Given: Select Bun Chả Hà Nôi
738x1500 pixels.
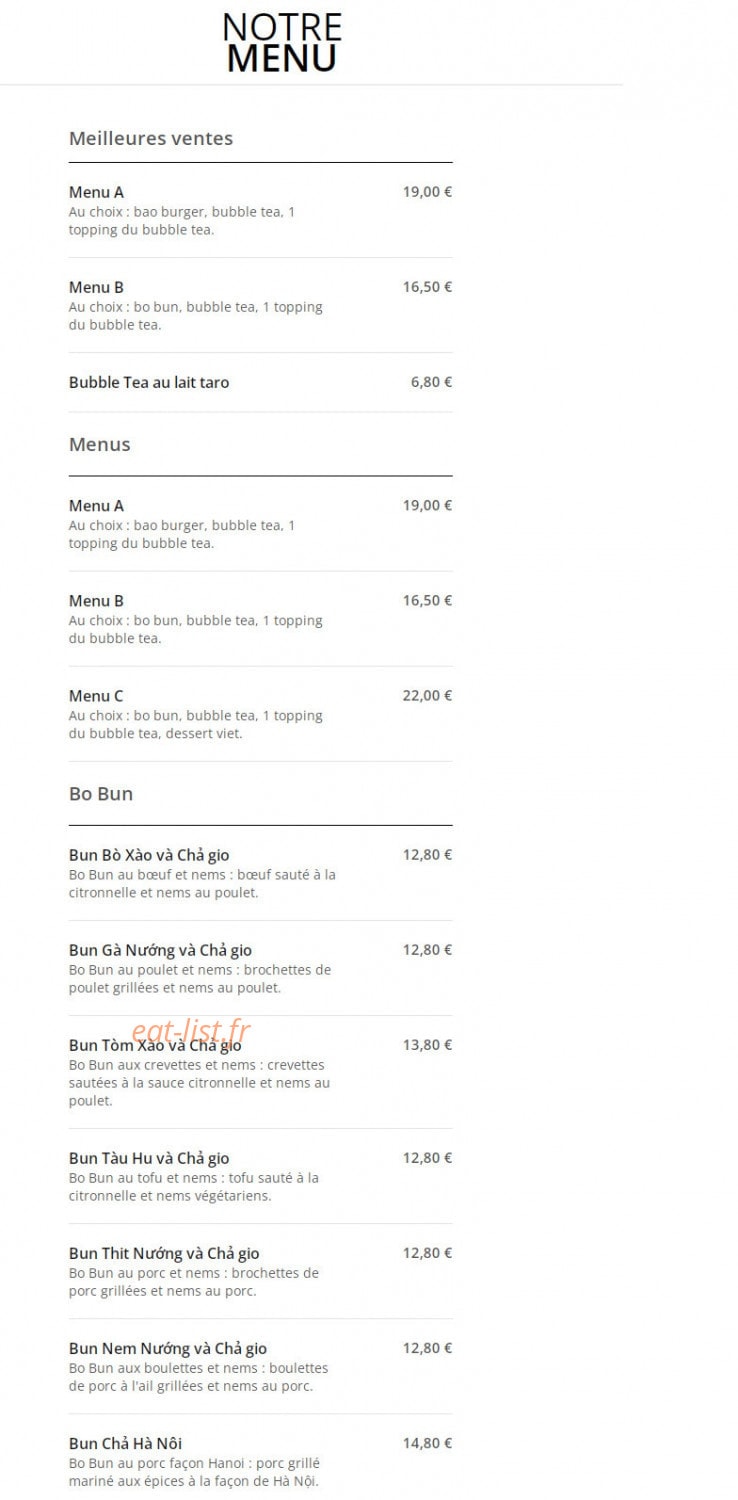Looking at the screenshot, I should tap(260, 1461).
